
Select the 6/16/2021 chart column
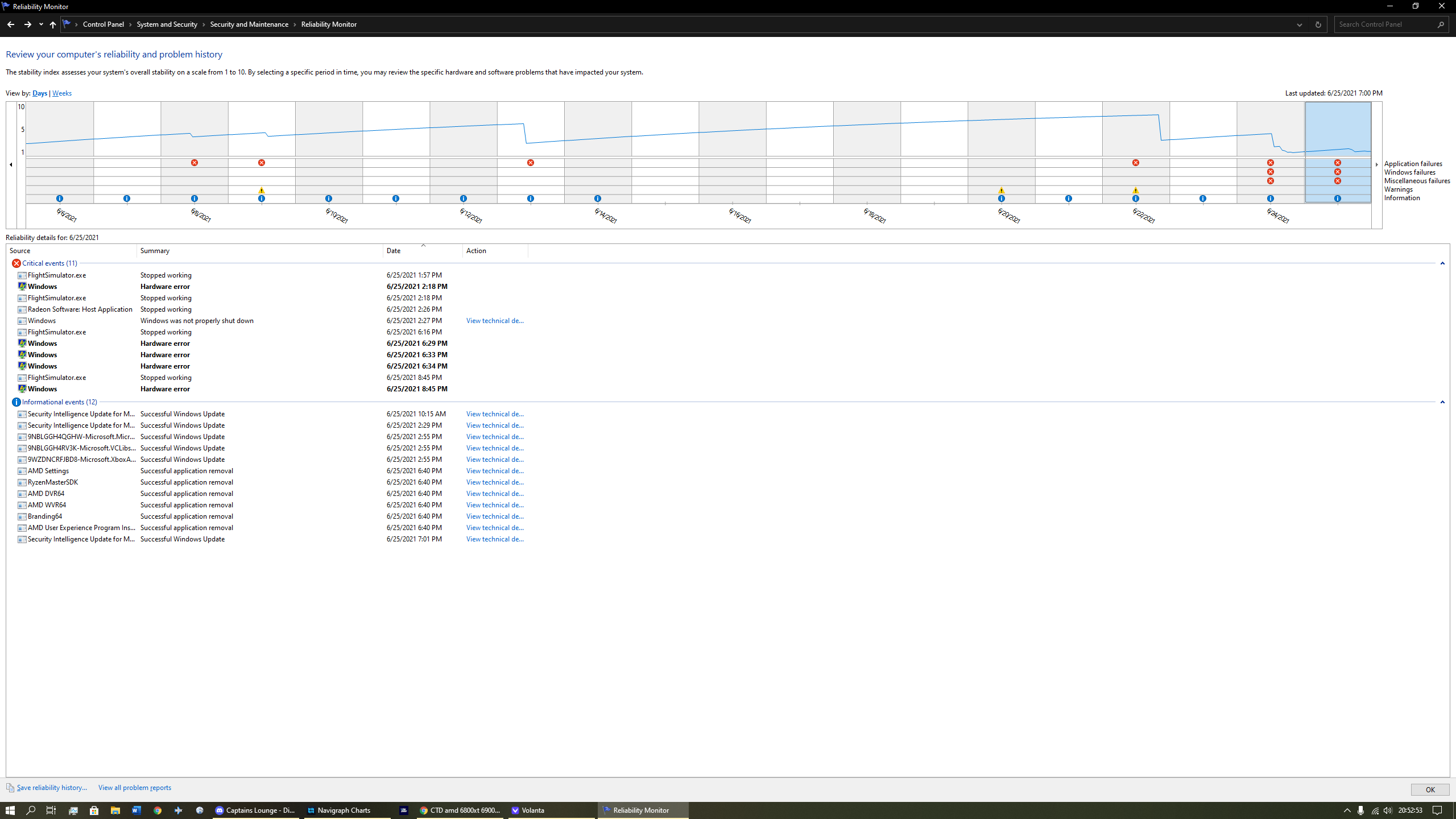733,152
